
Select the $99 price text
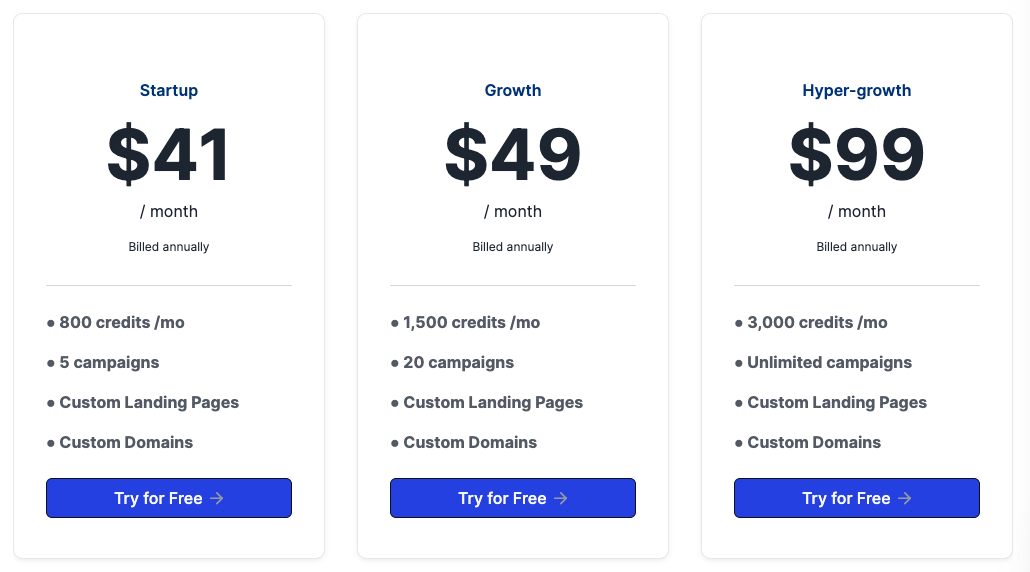[x=857, y=155]
